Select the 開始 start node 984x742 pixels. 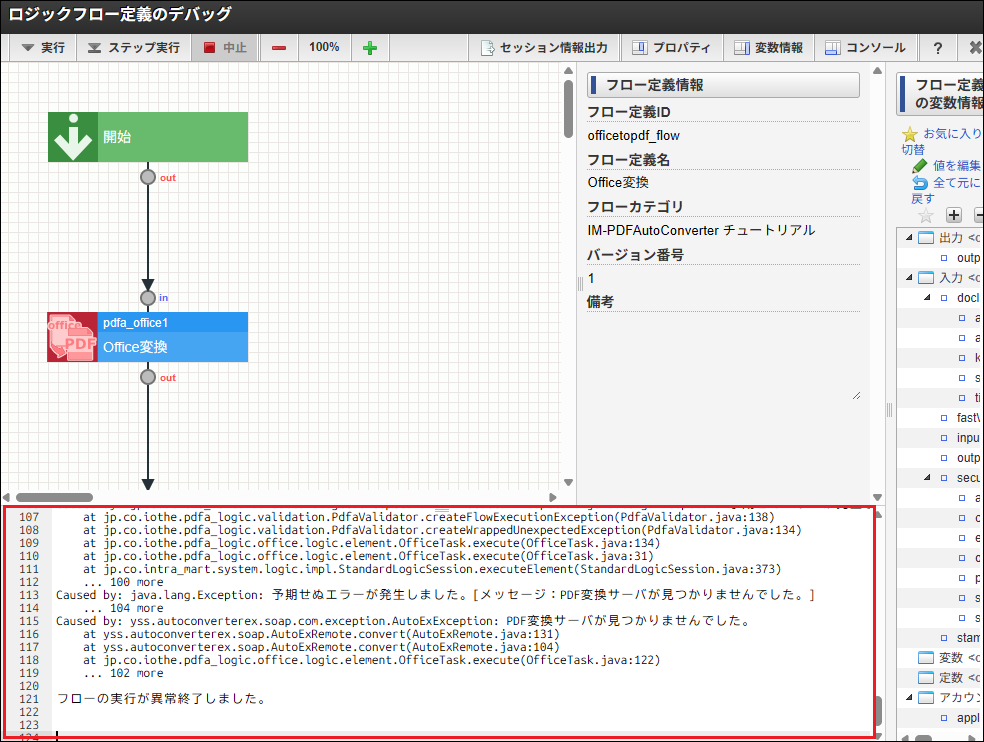click(x=148, y=137)
